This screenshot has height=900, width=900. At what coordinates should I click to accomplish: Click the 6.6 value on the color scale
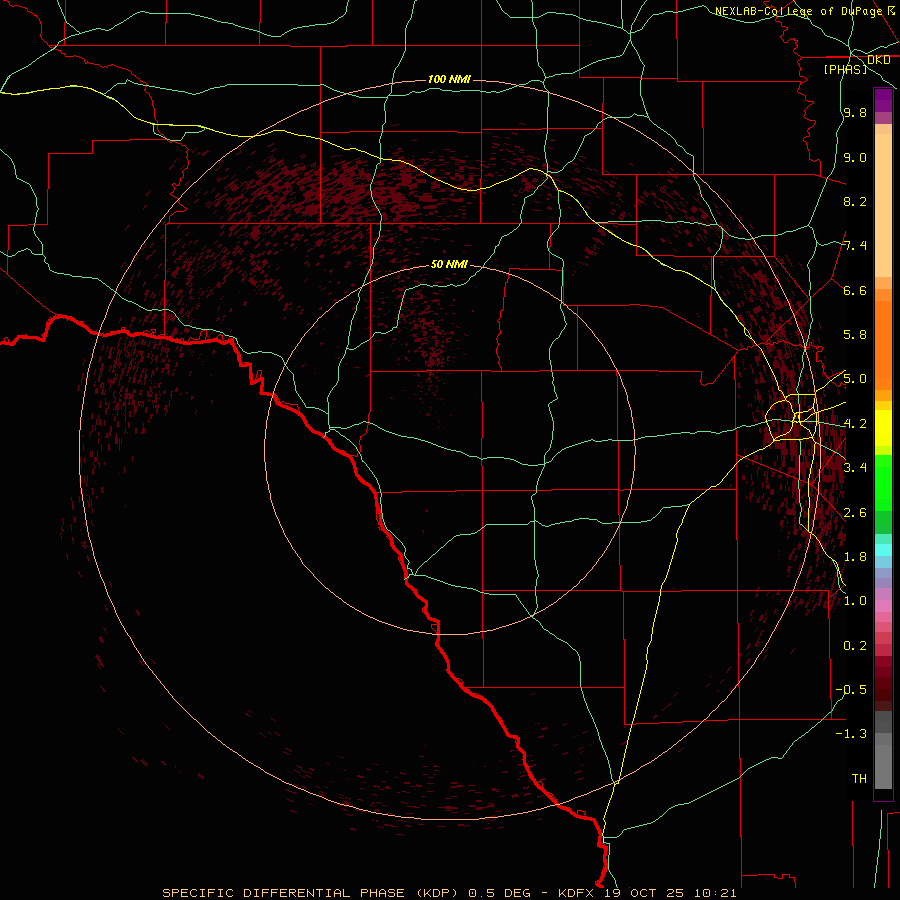coord(855,290)
